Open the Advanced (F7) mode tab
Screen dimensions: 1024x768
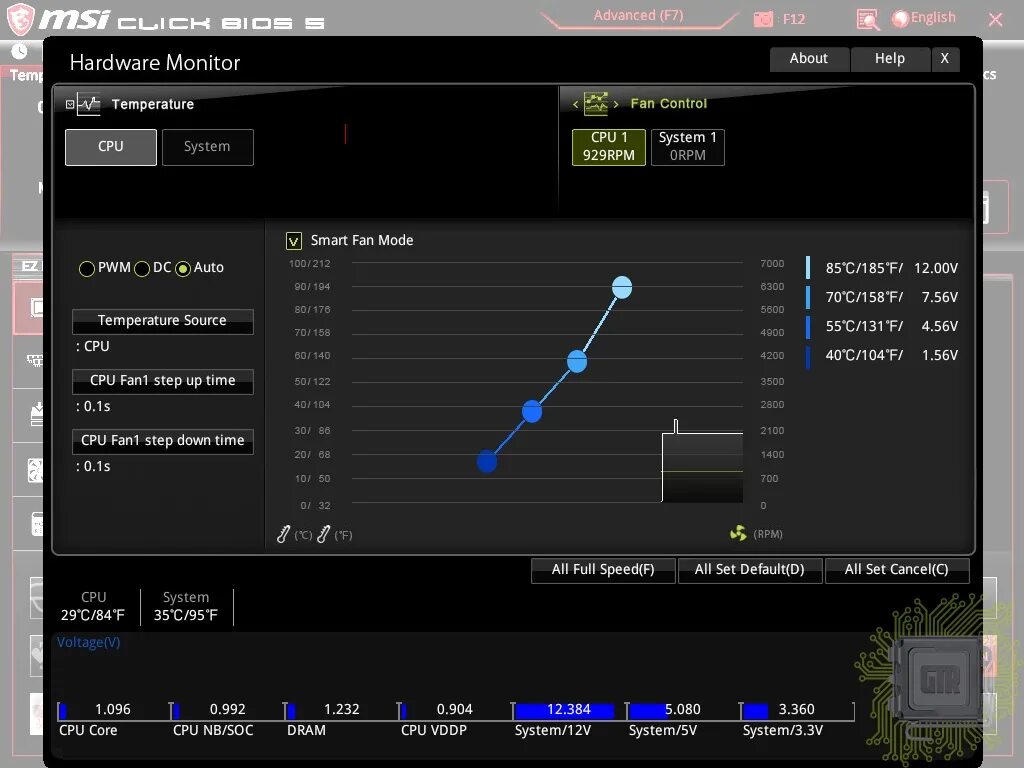pyautogui.click(x=638, y=16)
